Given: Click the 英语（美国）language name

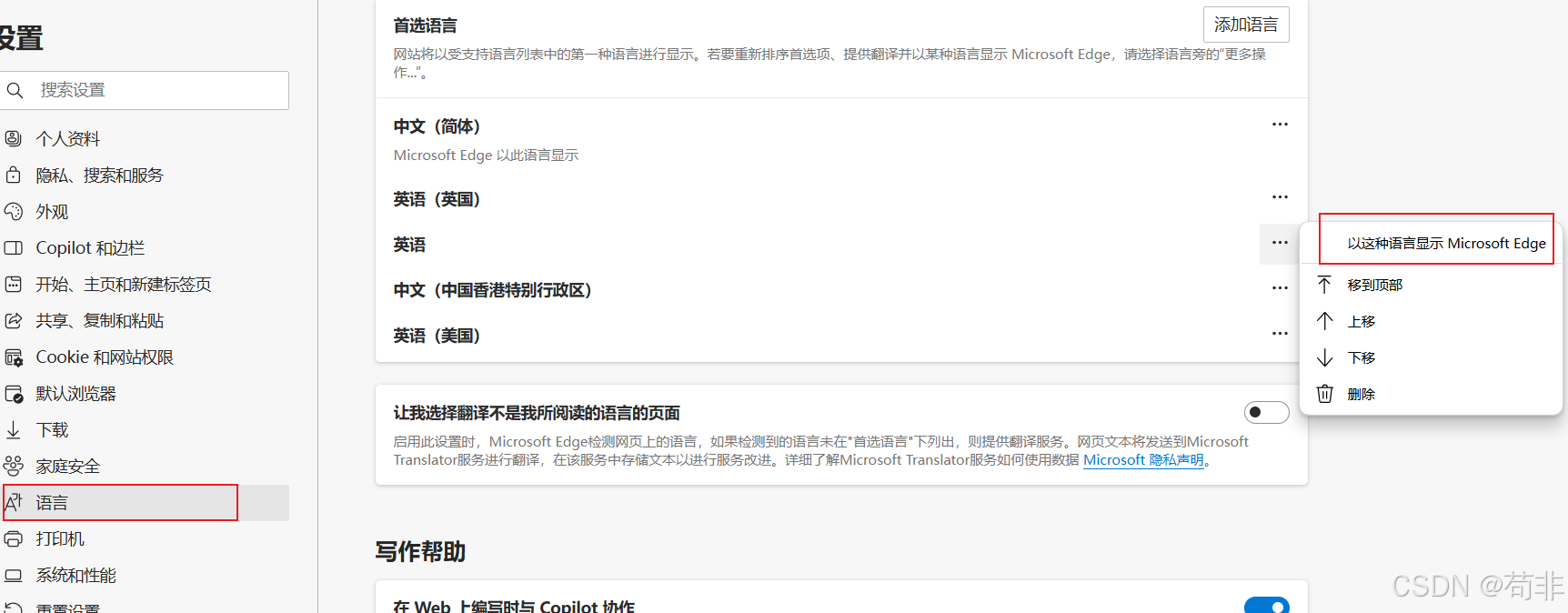Looking at the screenshot, I should [x=437, y=336].
